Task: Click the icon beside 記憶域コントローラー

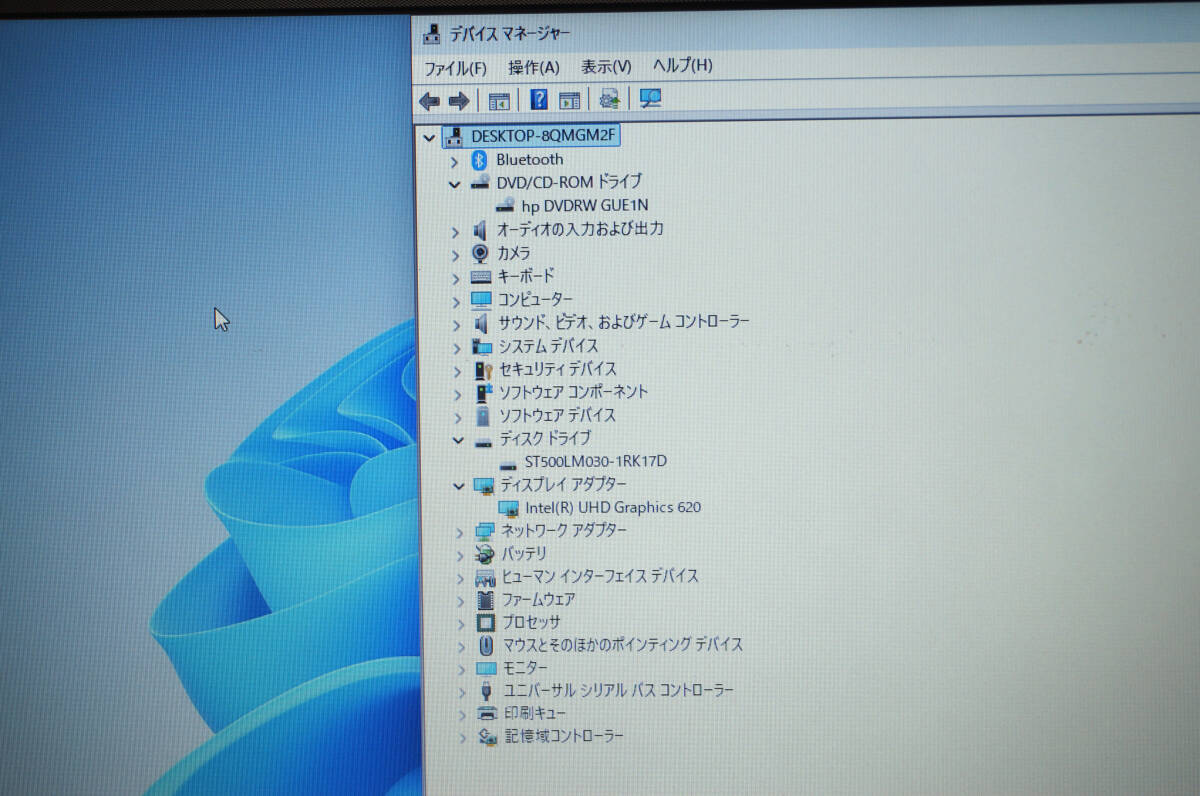Action: click(x=487, y=737)
